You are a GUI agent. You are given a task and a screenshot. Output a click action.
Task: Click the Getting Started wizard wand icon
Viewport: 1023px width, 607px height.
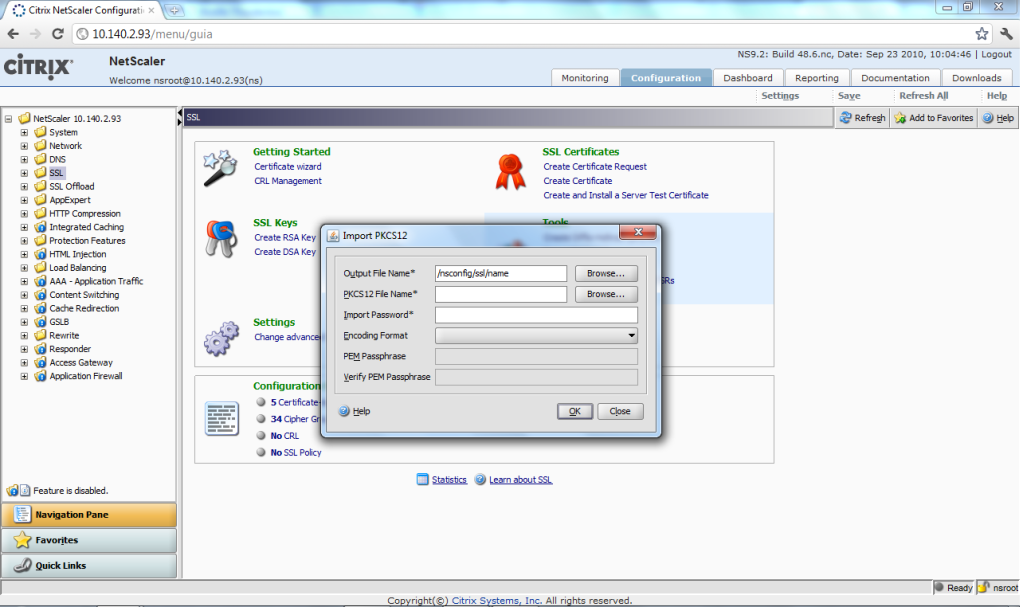point(220,168)
